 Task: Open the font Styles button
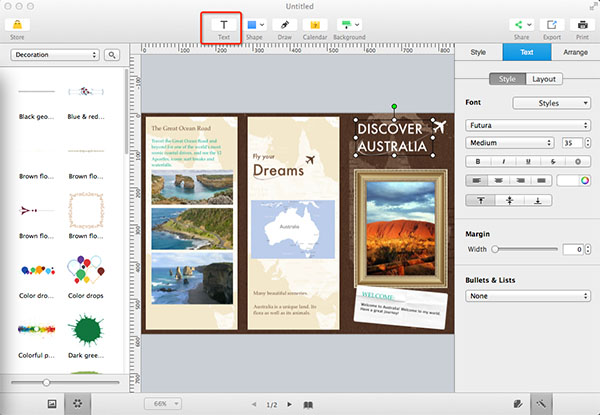tap(551, 103)
